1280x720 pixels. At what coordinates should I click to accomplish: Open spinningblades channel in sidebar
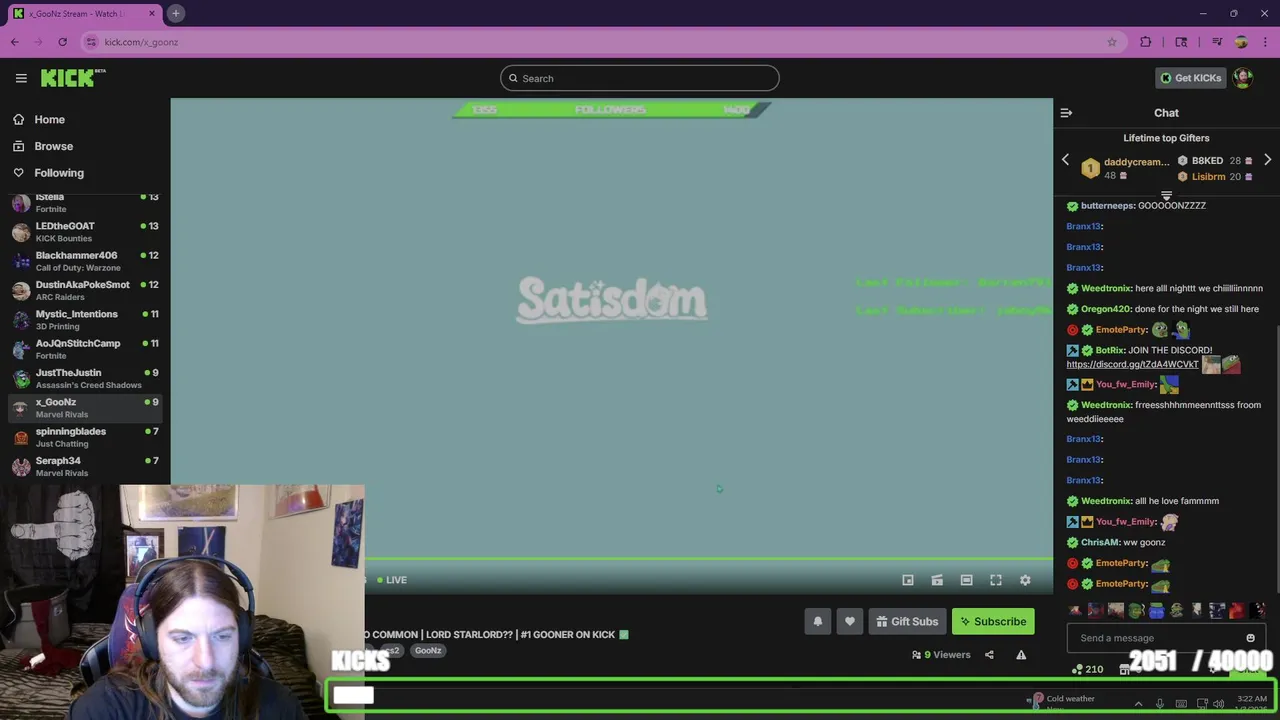85,437
